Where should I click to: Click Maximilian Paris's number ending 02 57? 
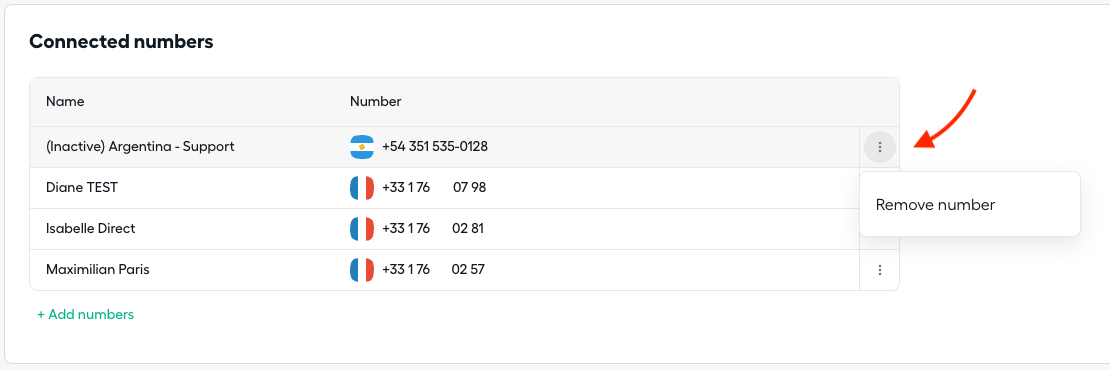pos(433,270)
